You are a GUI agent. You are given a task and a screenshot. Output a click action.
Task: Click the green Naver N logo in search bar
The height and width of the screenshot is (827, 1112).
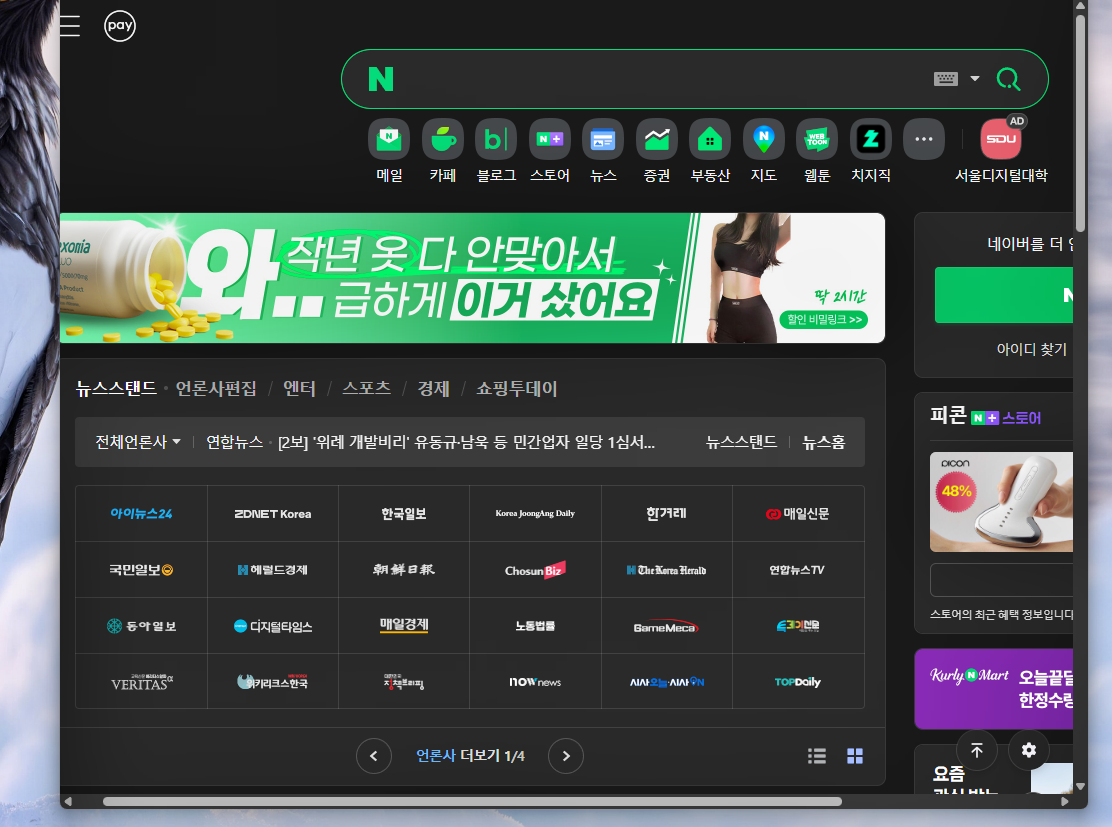tap(381, 79)
